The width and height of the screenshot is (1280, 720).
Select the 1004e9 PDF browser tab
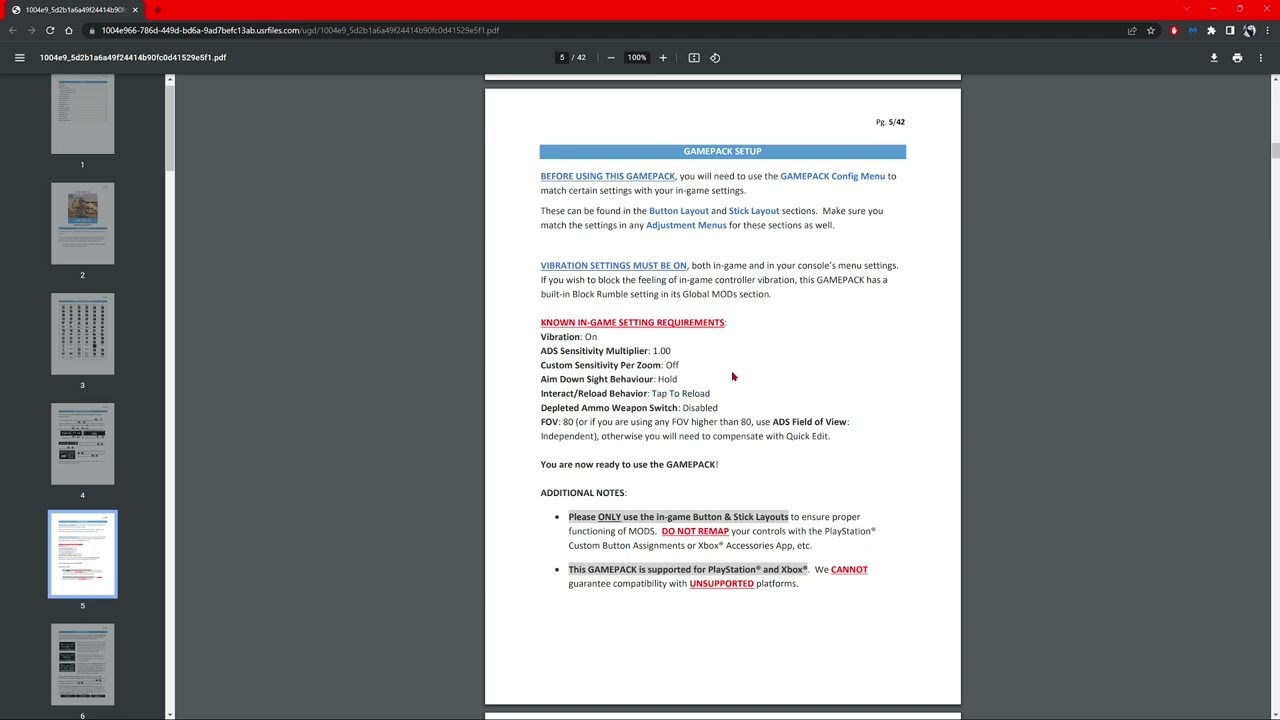tap(74, 10)
